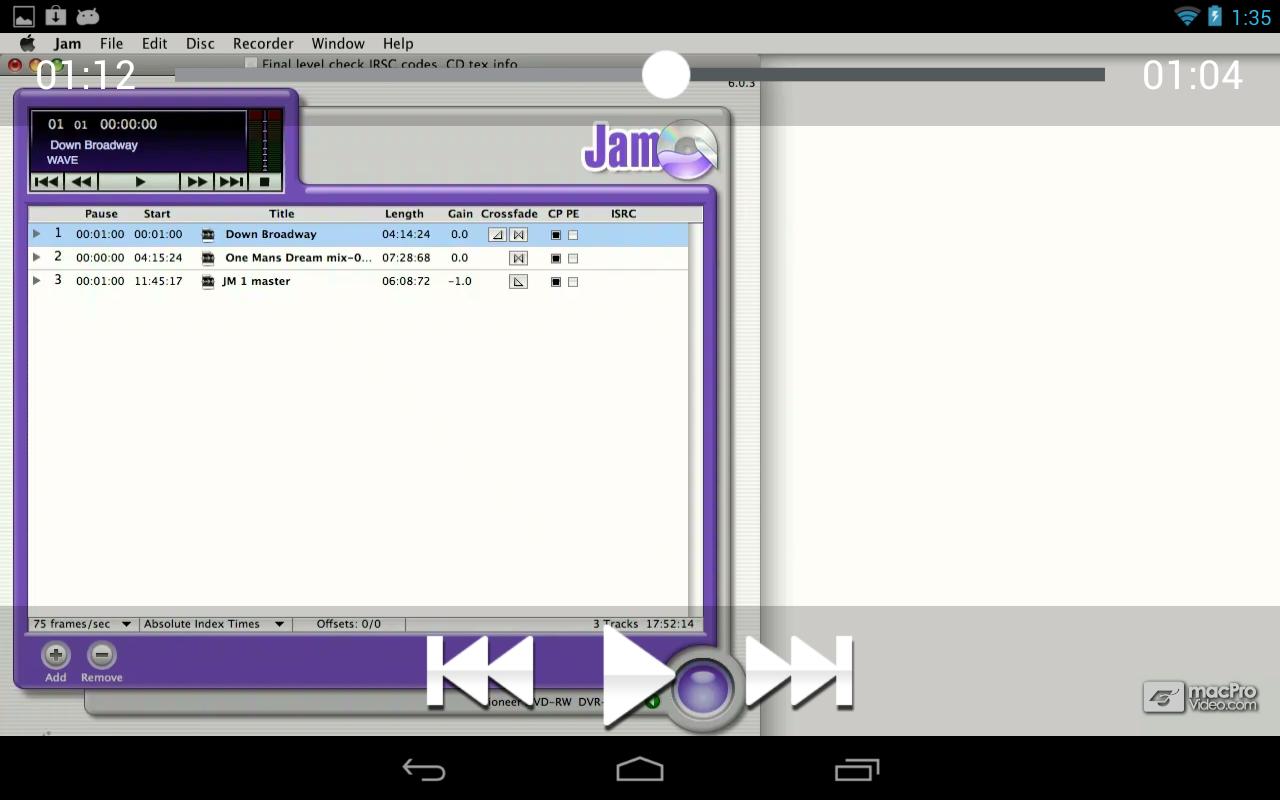Expand the disclosure triangle for track 1
Screen dimensions: 1280x800
[x=37, y=234]
